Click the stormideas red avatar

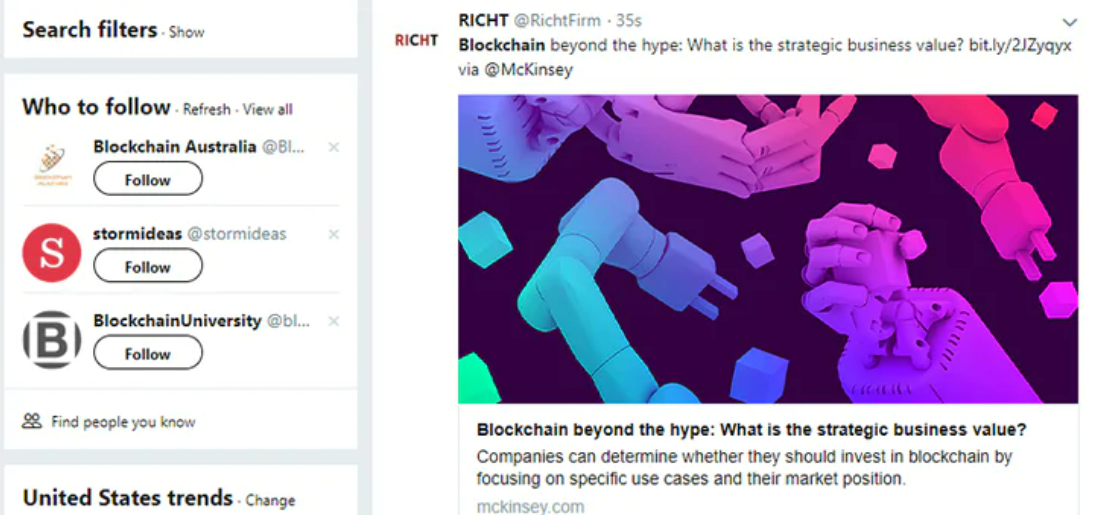click(x=51, y=253)
